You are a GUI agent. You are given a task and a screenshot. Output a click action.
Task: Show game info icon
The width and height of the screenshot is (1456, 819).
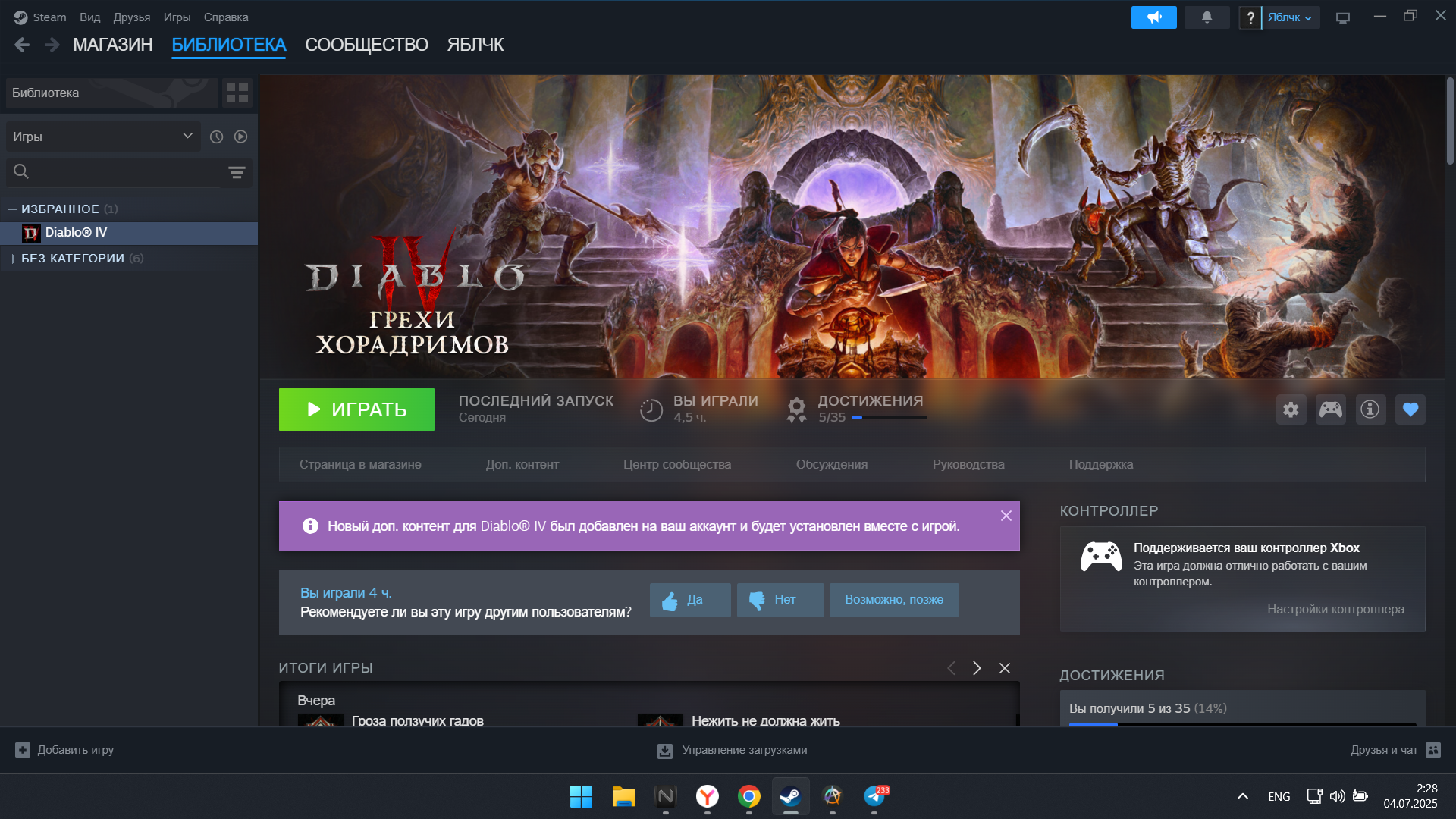pyautogui.click(x=1370, y=409)
